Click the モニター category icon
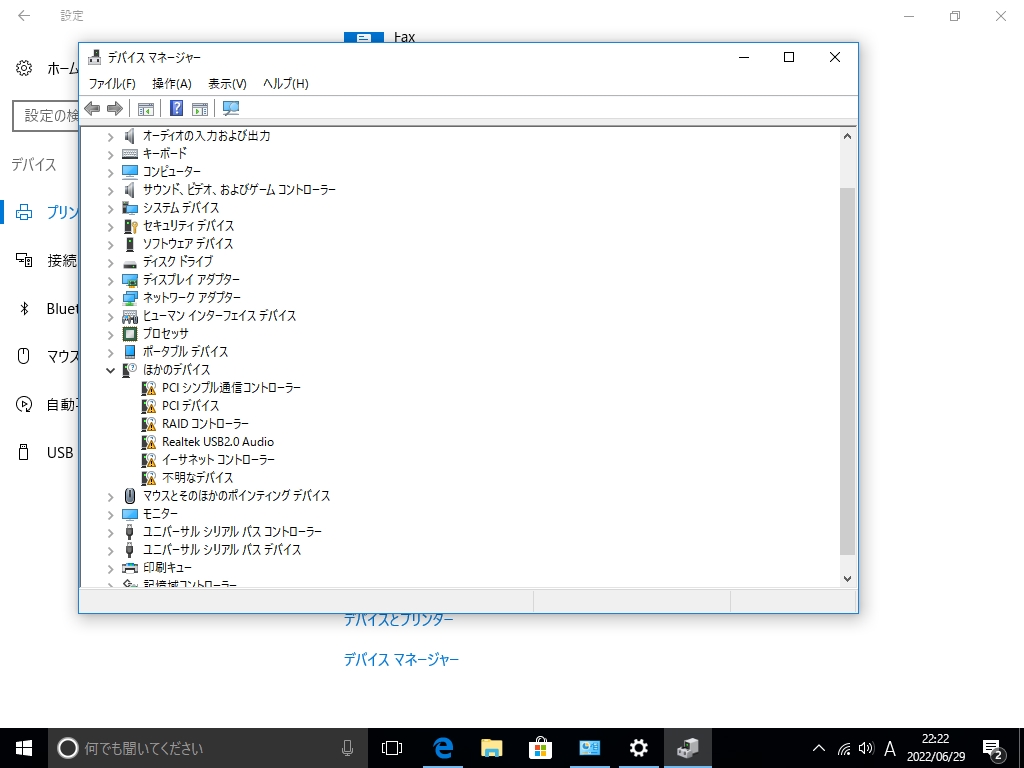Image resolution: width=1024 pixels, height=768 pixels. 130,514
